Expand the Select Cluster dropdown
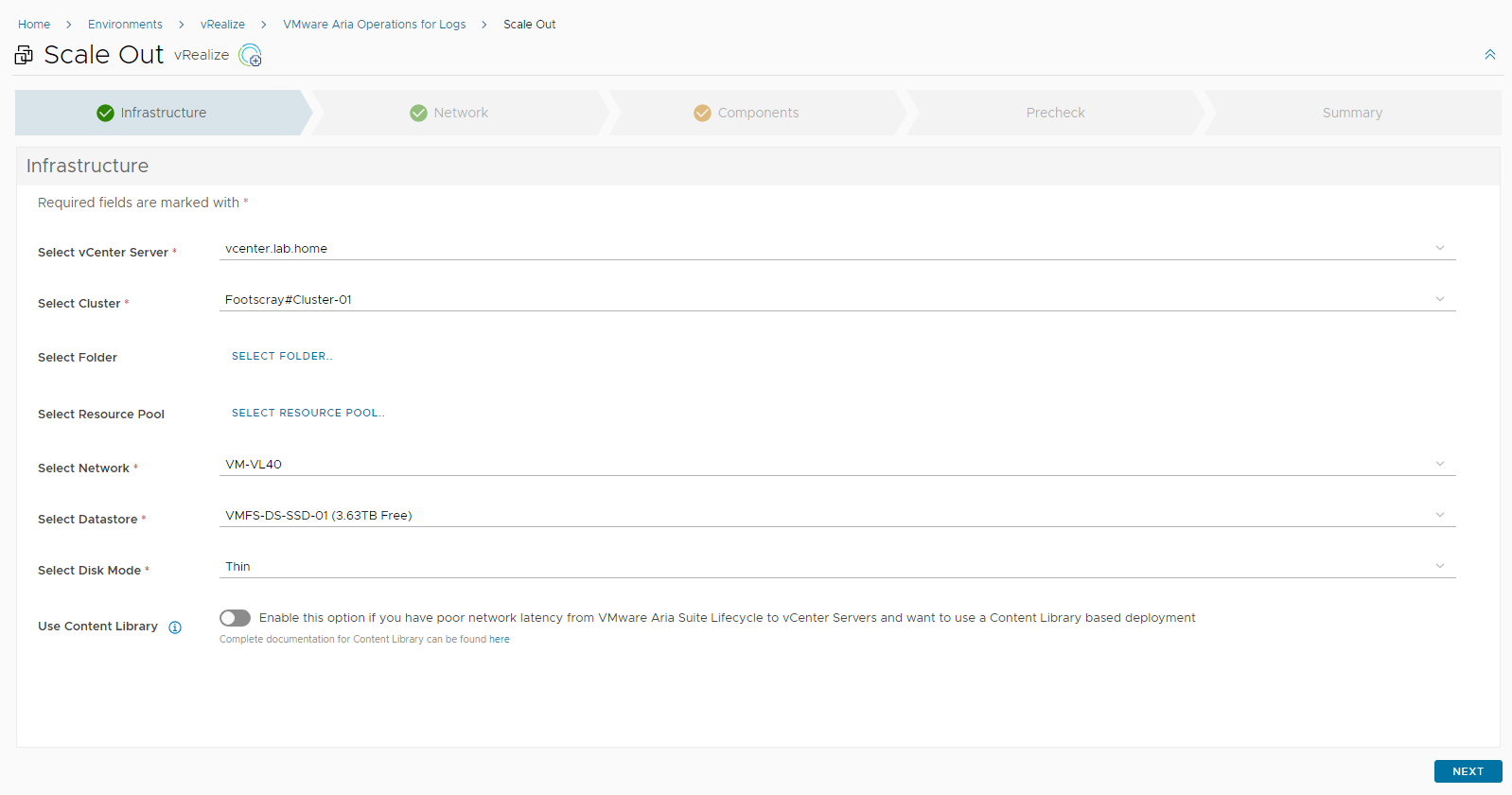Viewport: 1512px width, 795px height. [x=836, y=300]
